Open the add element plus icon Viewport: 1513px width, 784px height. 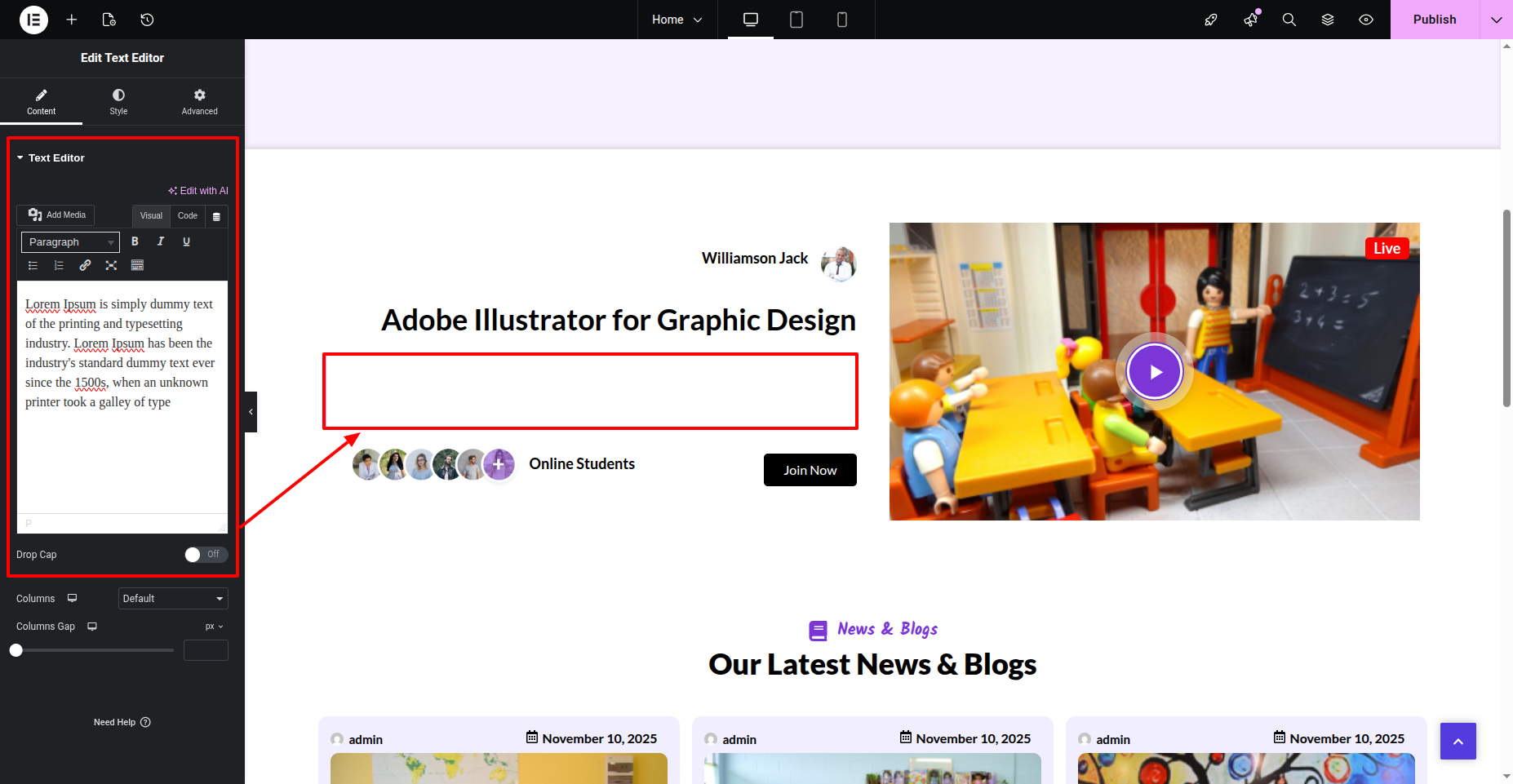[72, 20]
